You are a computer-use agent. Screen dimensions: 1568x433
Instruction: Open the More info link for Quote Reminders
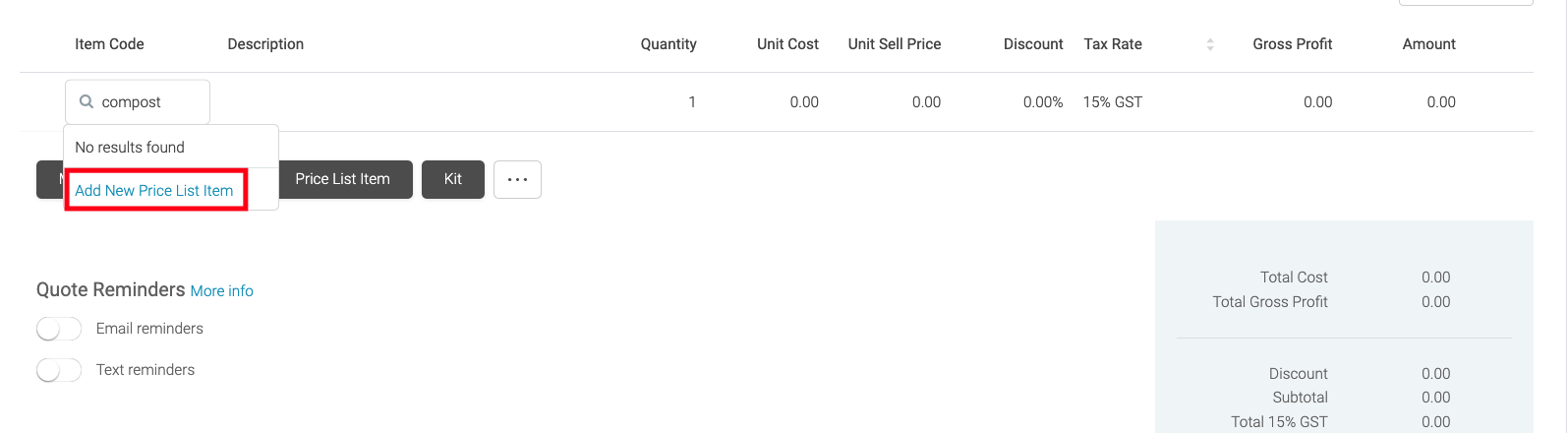[x=222, y=291]
